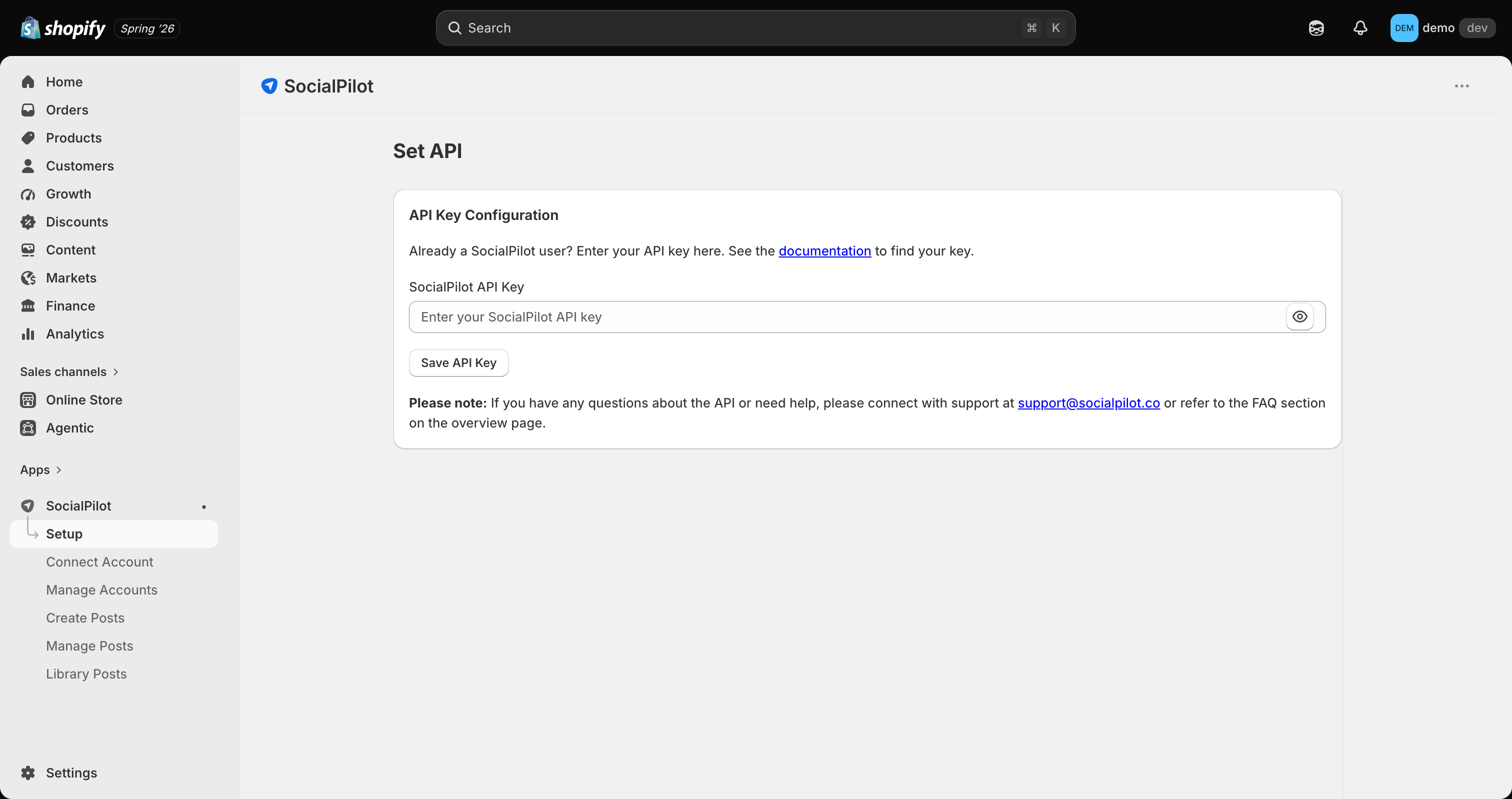
Task: Click the Orders inbox icon
Action: 27,110
